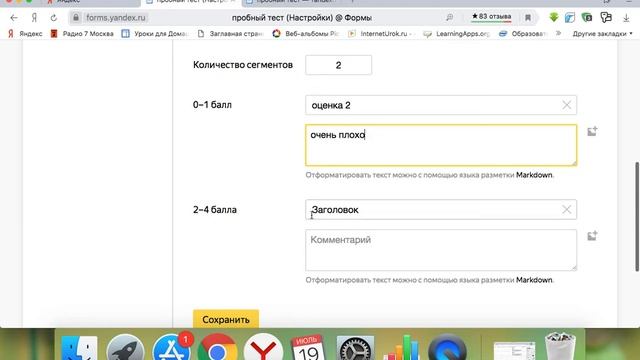Open Launchpad rocket icon in the Dock
Viewport: 640px width, 360px height.
pyautogui.click(x=125, y=347)
